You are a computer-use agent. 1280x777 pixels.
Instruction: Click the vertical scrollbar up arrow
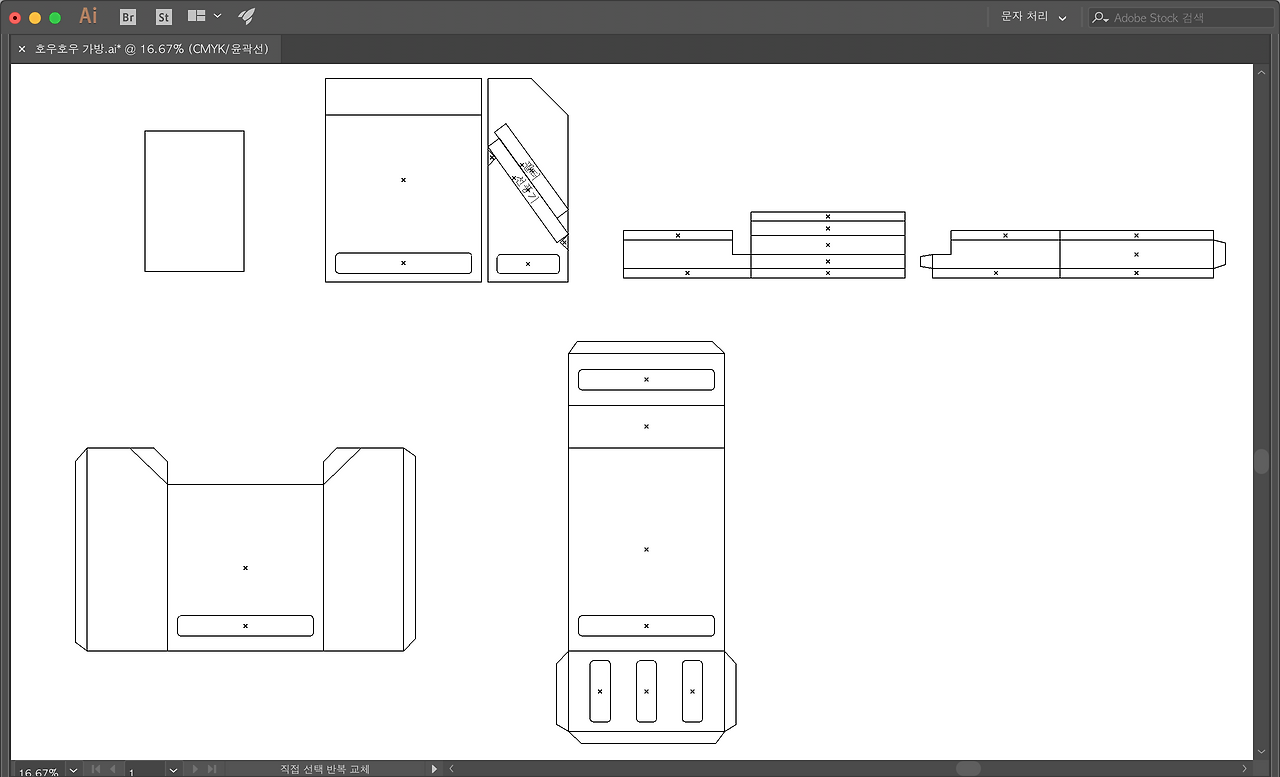point(1262,71)
